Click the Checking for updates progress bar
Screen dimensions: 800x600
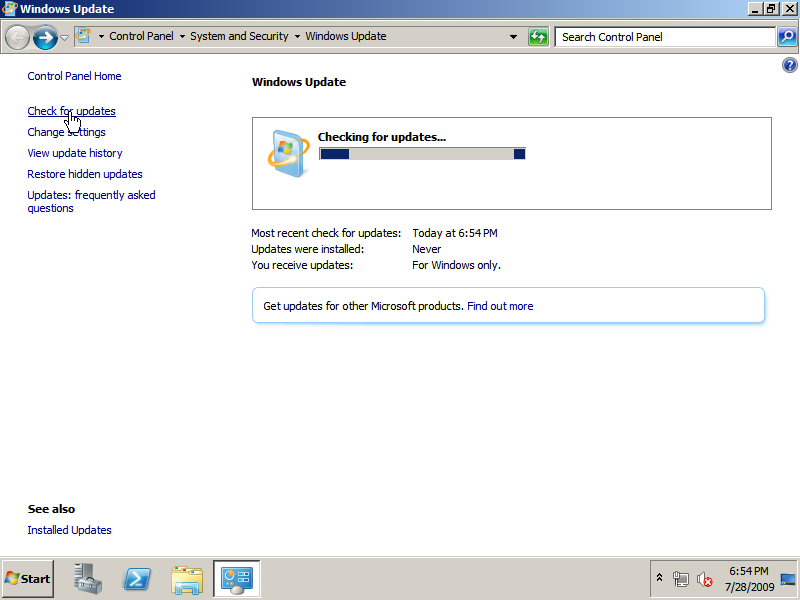click(422, 154)
